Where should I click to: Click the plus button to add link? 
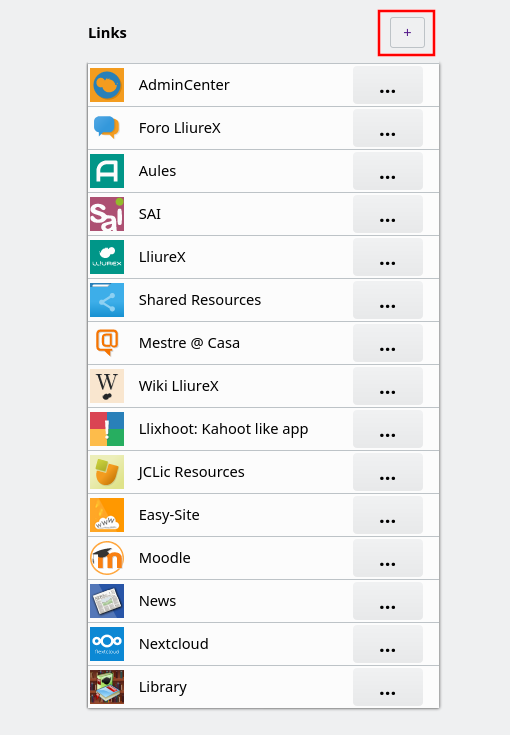pyautogui.click(x=407, y=32)
